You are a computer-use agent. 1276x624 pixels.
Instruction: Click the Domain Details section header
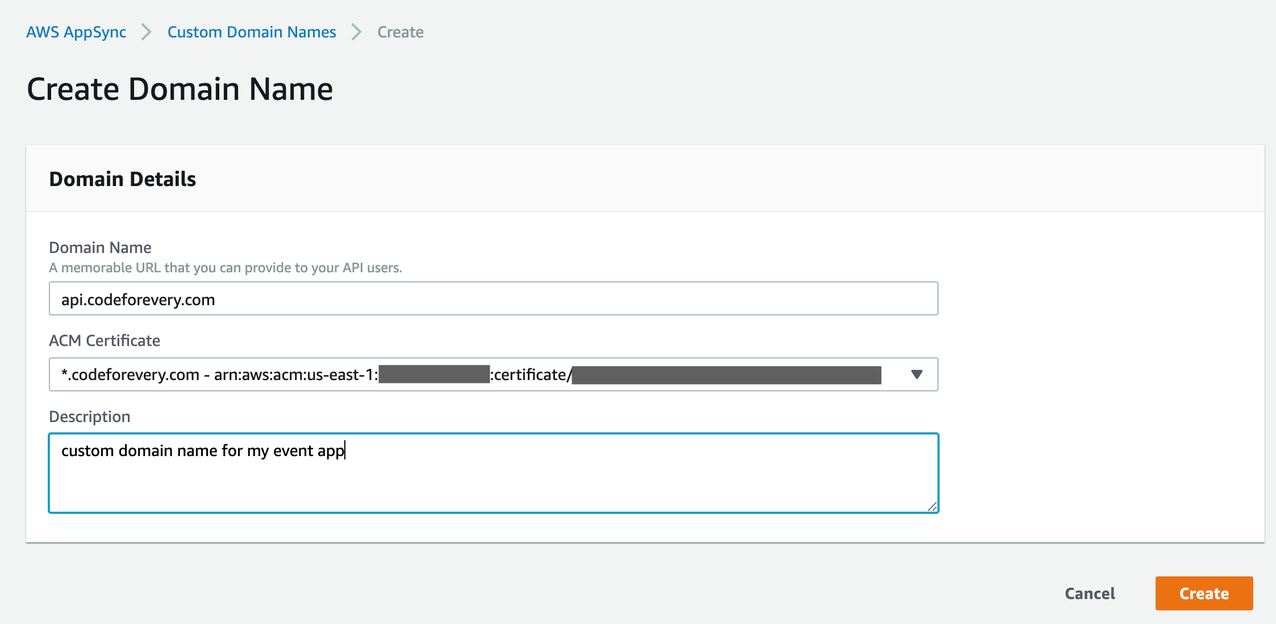pos(122,178)
